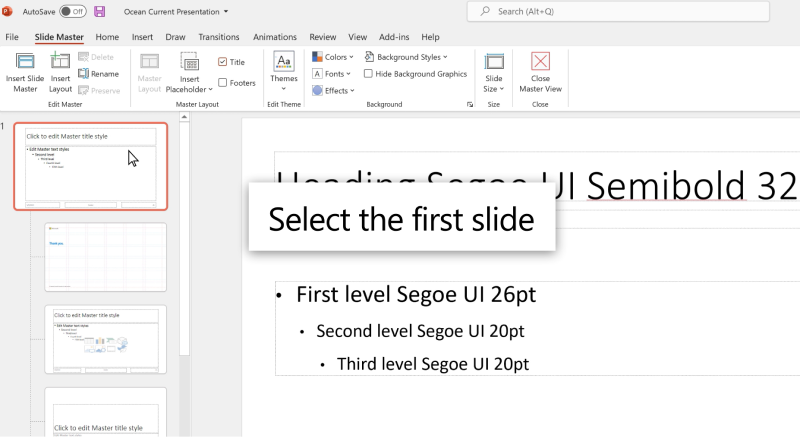Open the Animations tab

point(275,37)
